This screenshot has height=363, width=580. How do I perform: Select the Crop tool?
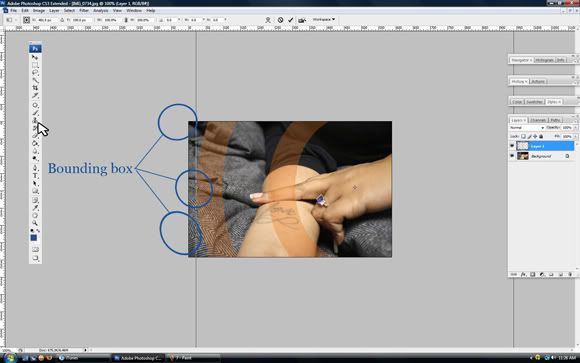[x=35, y=88]
